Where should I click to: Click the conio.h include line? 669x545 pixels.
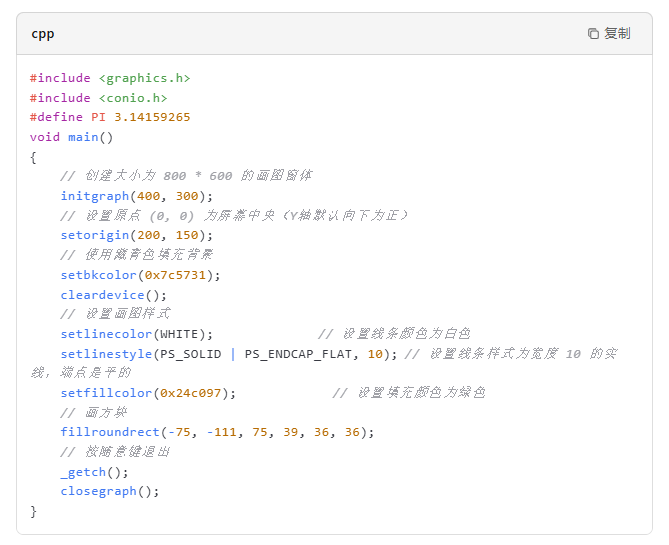pos(98,98)
